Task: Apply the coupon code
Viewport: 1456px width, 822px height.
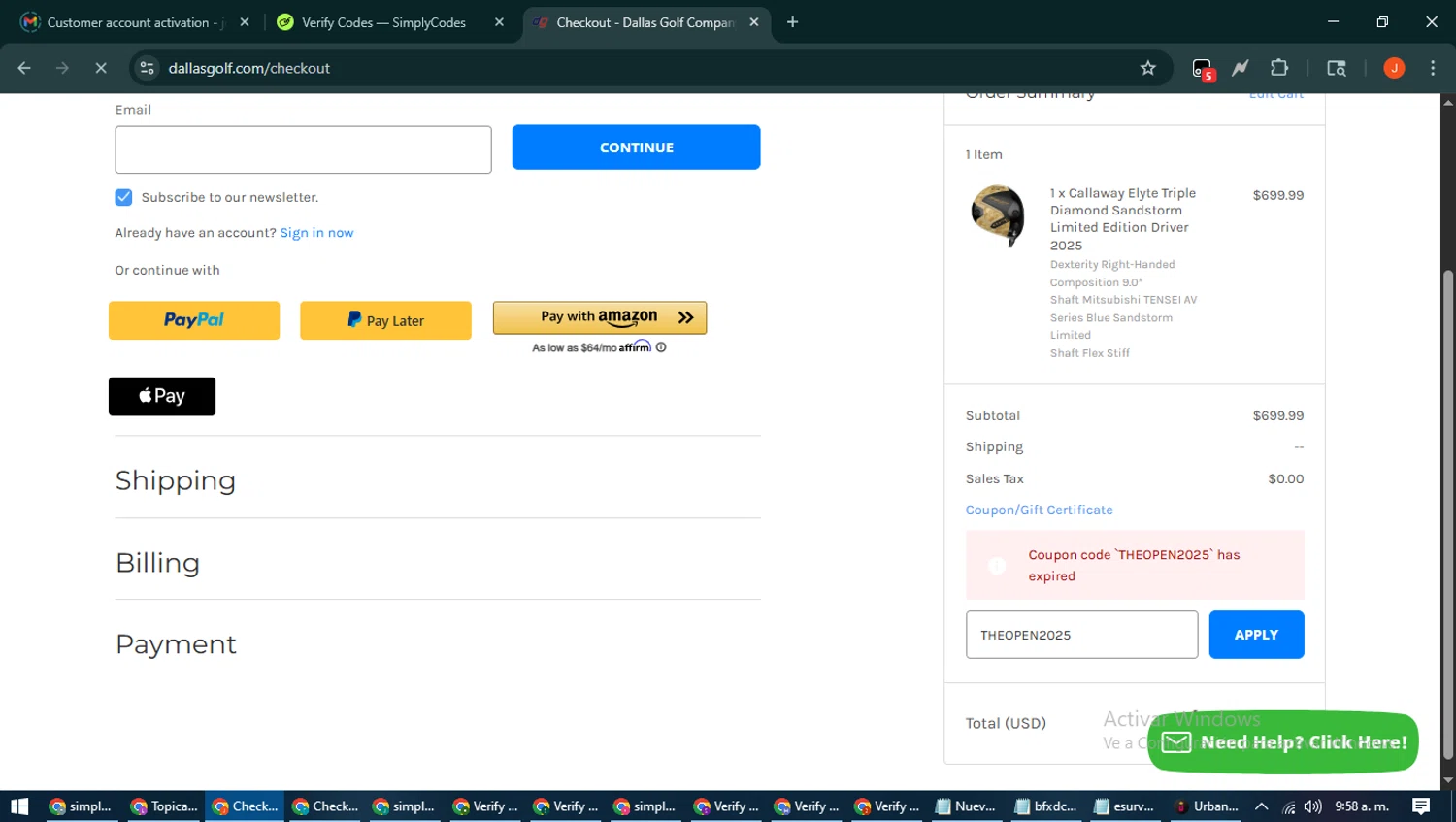Action: pyautogui.click(x=1256, y=635)
